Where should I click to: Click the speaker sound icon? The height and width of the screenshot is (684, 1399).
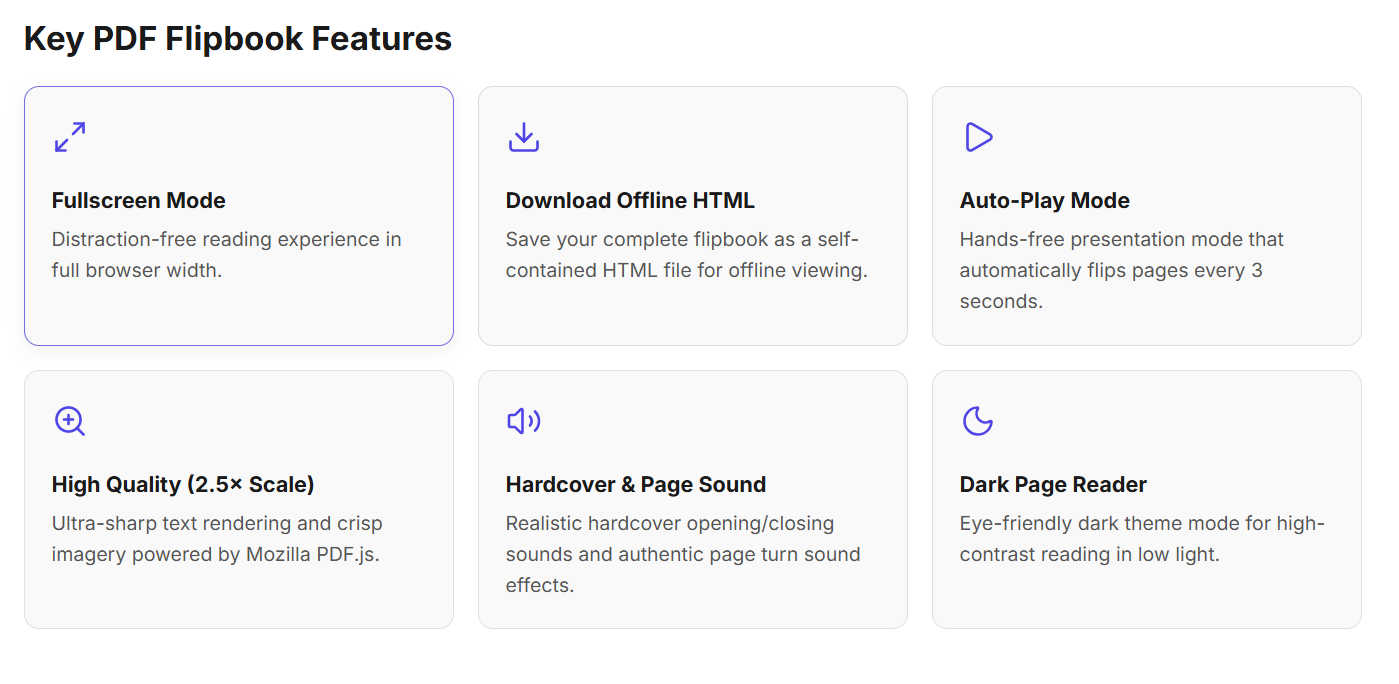524,421
